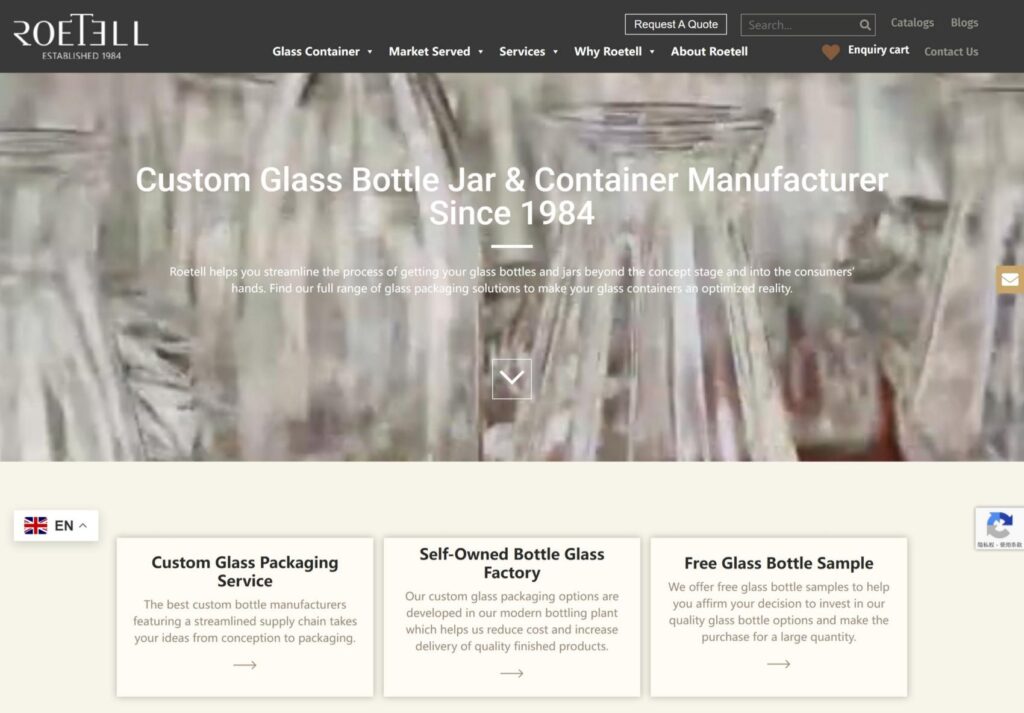The height and width of the screenshot is (713, 1024).
Task: Click the search magnifier icon
Action: 865,25
